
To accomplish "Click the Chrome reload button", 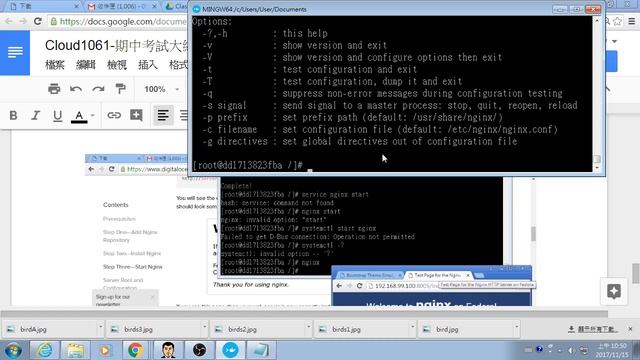I will tap(38, 21).
